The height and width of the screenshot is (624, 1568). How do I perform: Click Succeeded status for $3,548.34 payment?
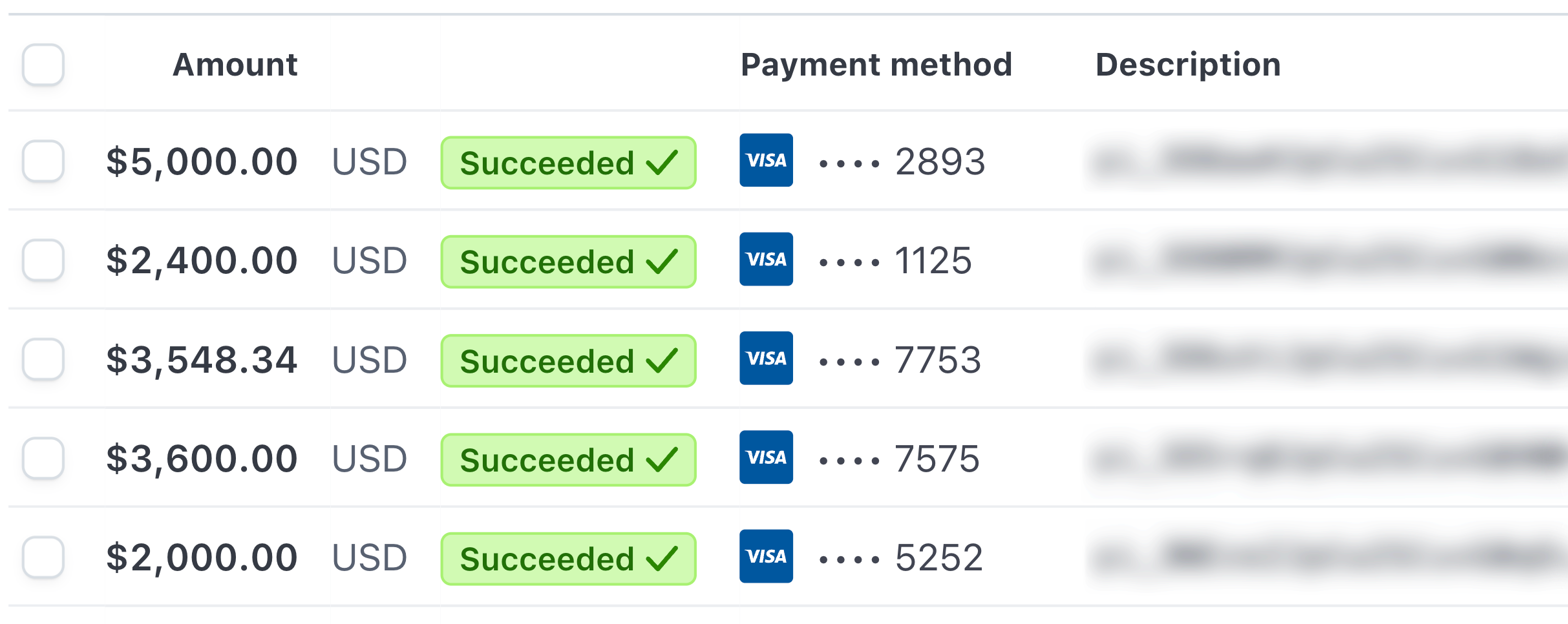568,361
